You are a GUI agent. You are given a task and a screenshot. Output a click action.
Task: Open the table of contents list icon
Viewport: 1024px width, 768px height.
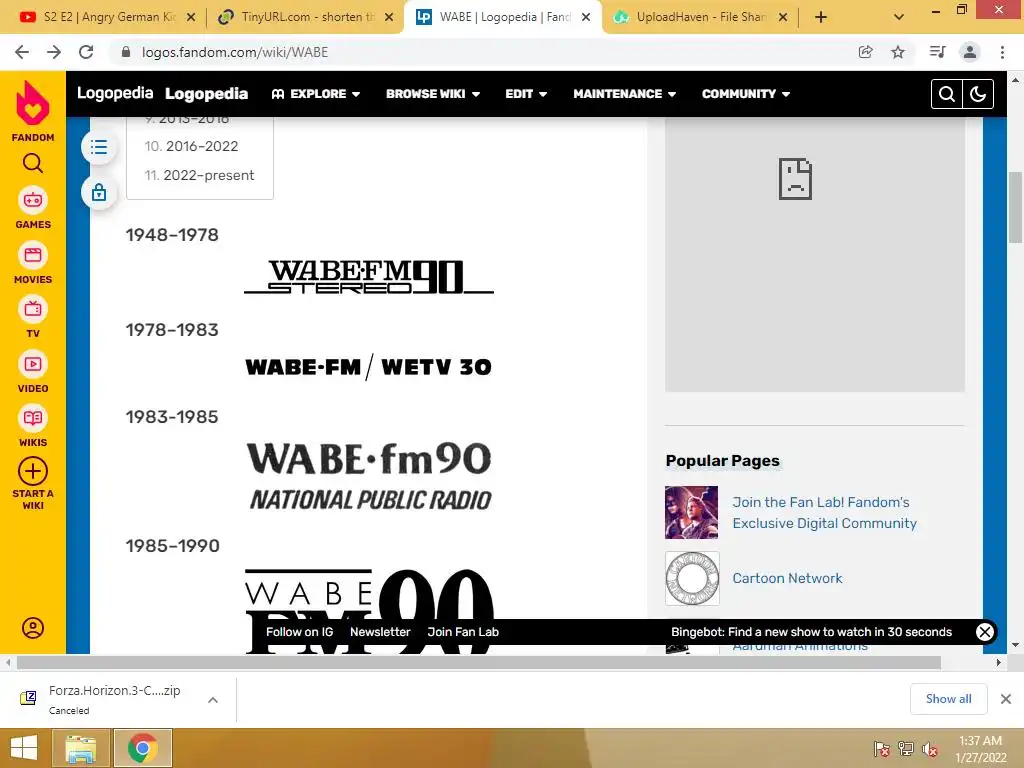[x=99, y=147]
